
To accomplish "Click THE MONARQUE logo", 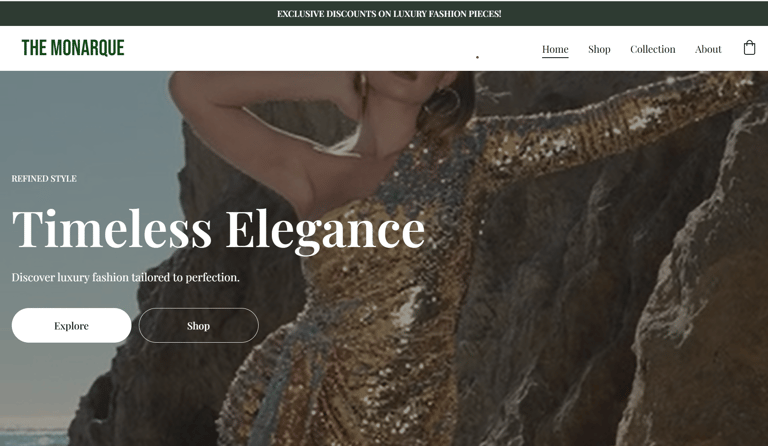I will pyautogui.click(x=73, y=48).
